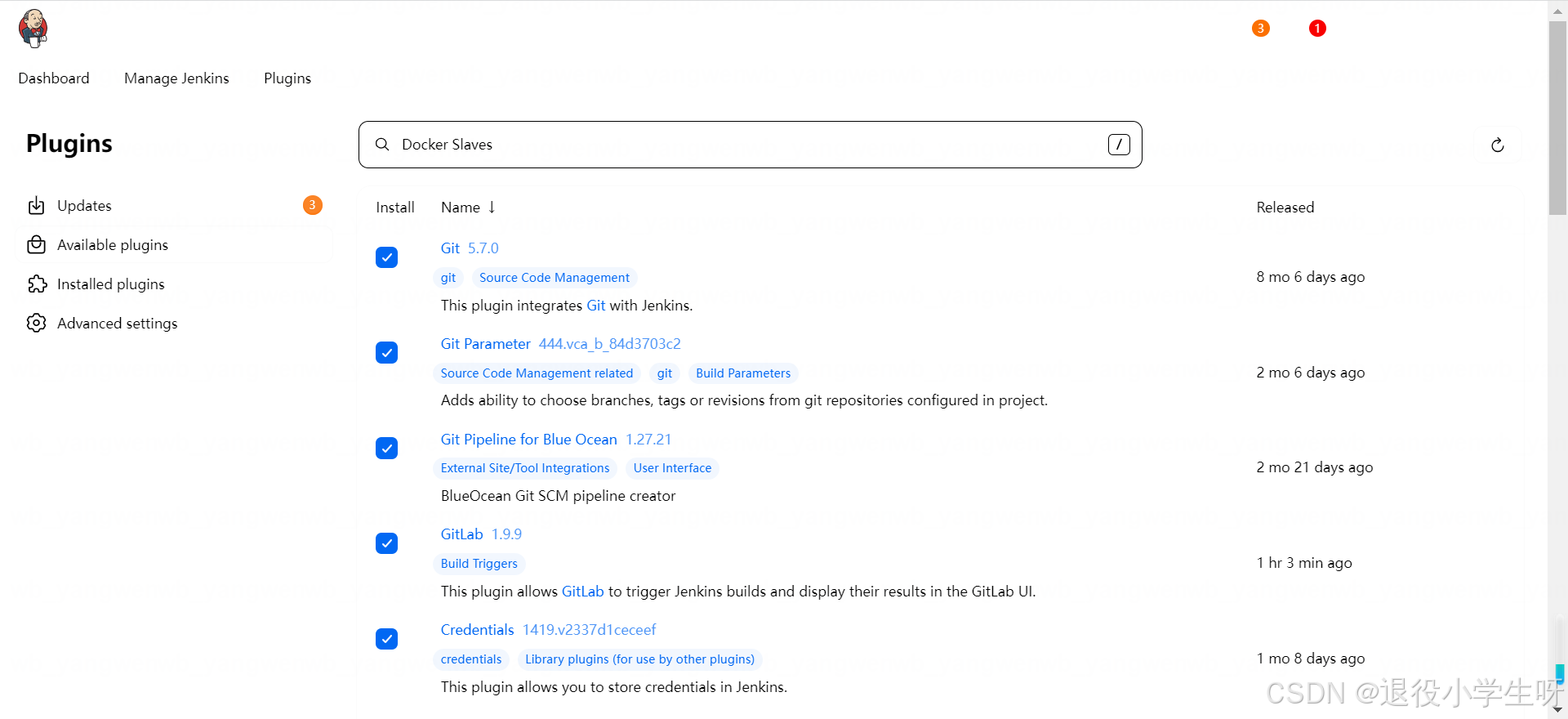
Task: Filter by the git tag under Git Parameter
Action: coord(665,373)
